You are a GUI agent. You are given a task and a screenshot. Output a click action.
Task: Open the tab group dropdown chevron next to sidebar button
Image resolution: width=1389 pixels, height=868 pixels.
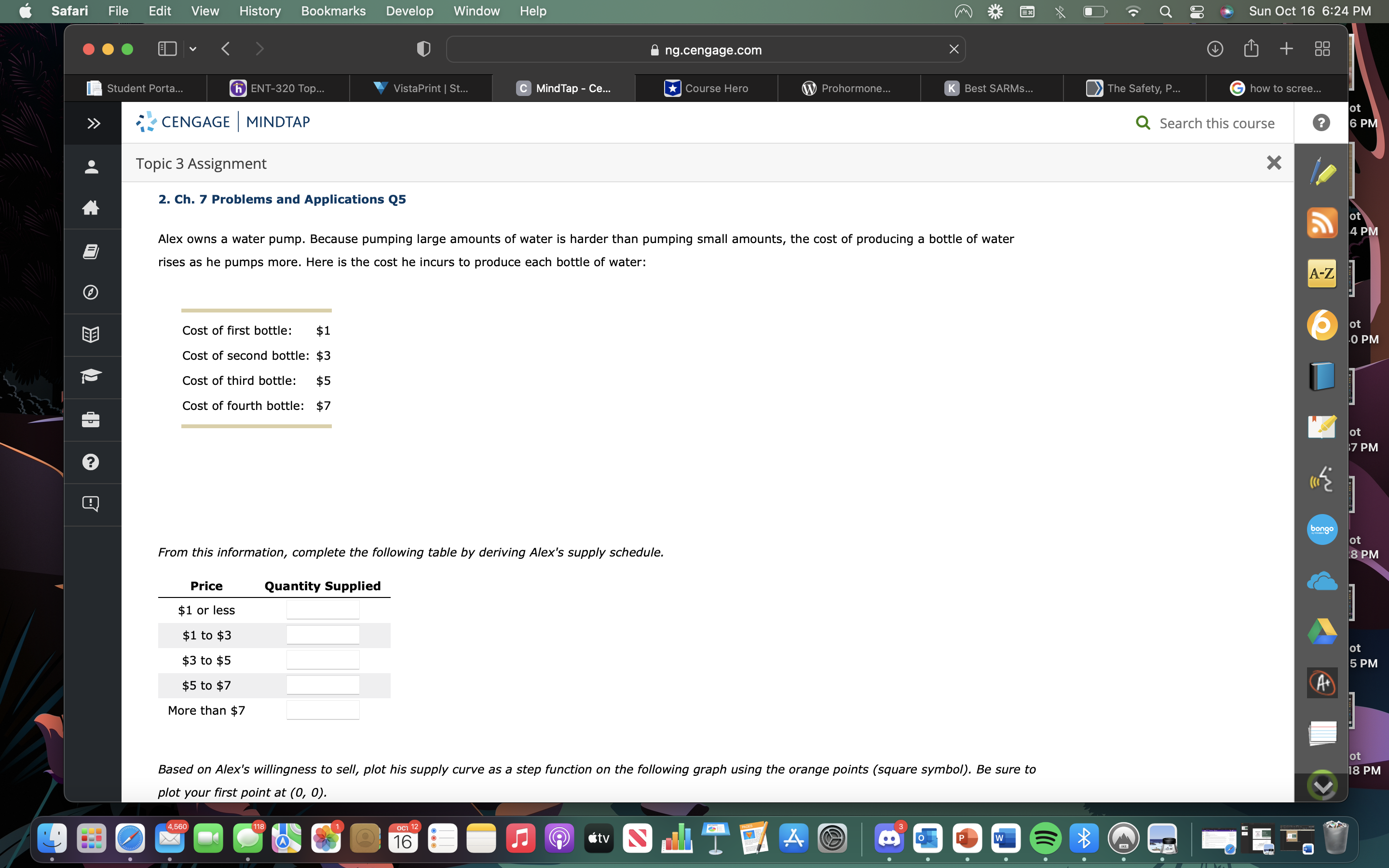(192, 49)
